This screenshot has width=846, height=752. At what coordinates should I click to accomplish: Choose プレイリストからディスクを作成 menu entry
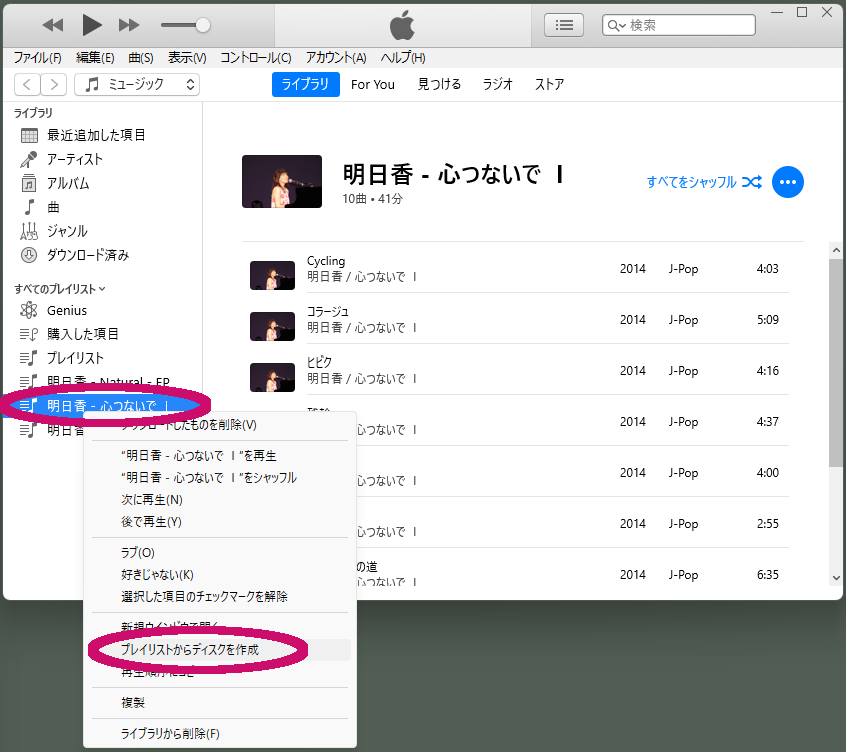[x=221, y=650]
